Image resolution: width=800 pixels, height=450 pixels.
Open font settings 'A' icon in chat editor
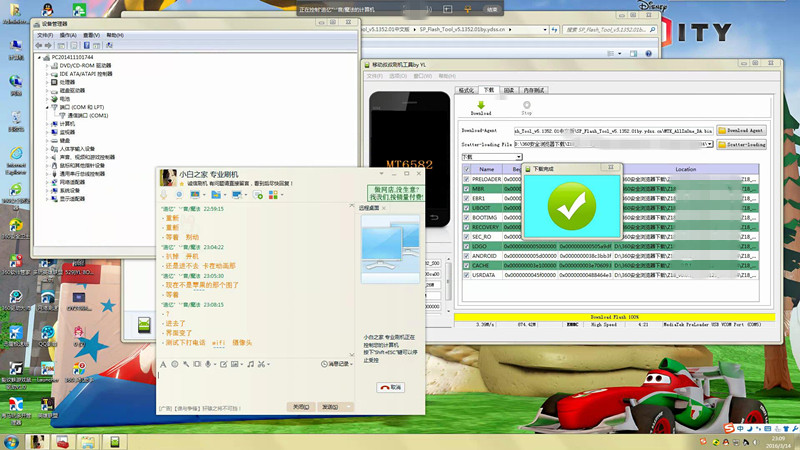[x=163, y=364]
